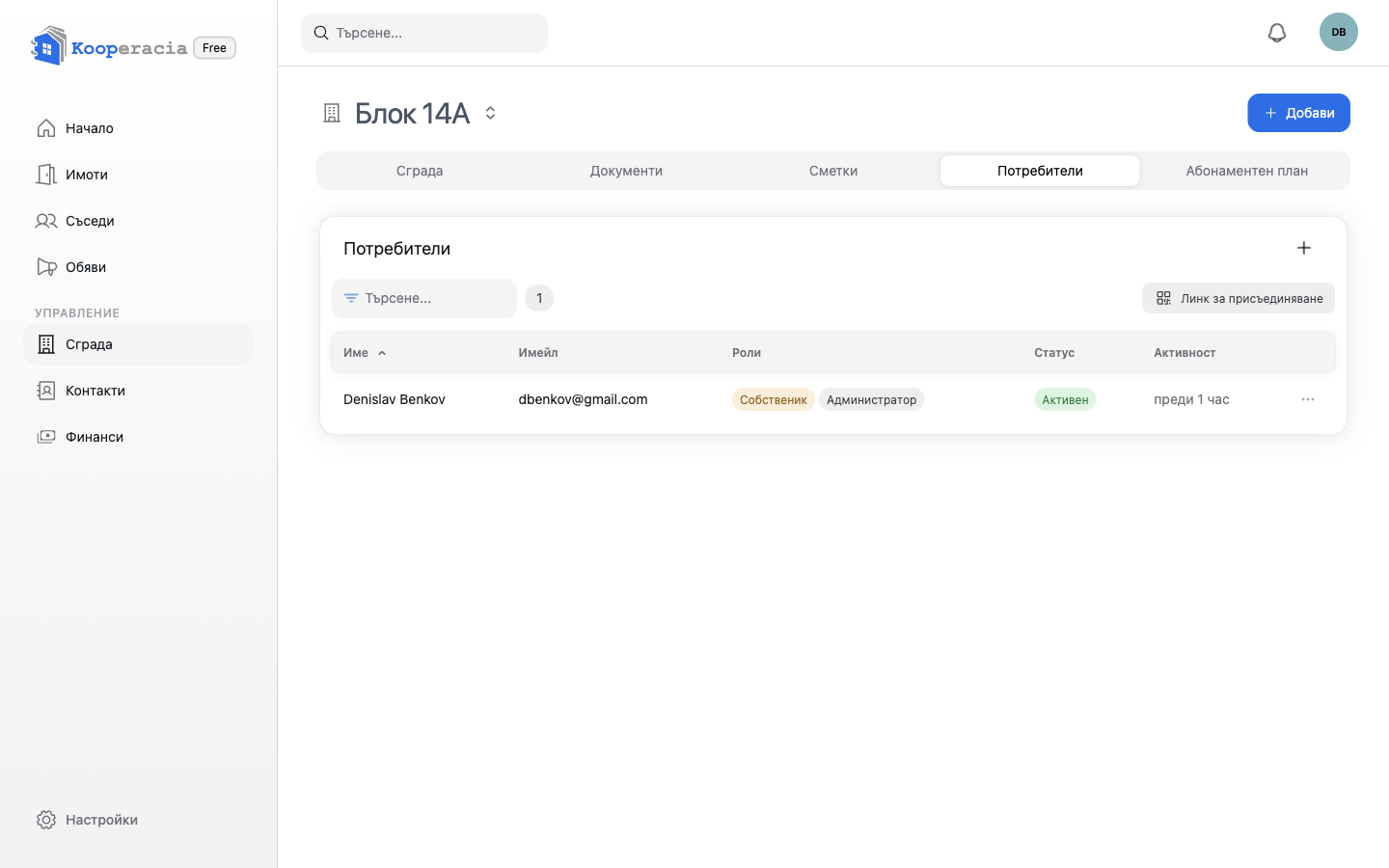Image resolution: width=1389 pixels, height=868 pixels.
Task: Click the blue Добави button
Action: click(1298, 113)
